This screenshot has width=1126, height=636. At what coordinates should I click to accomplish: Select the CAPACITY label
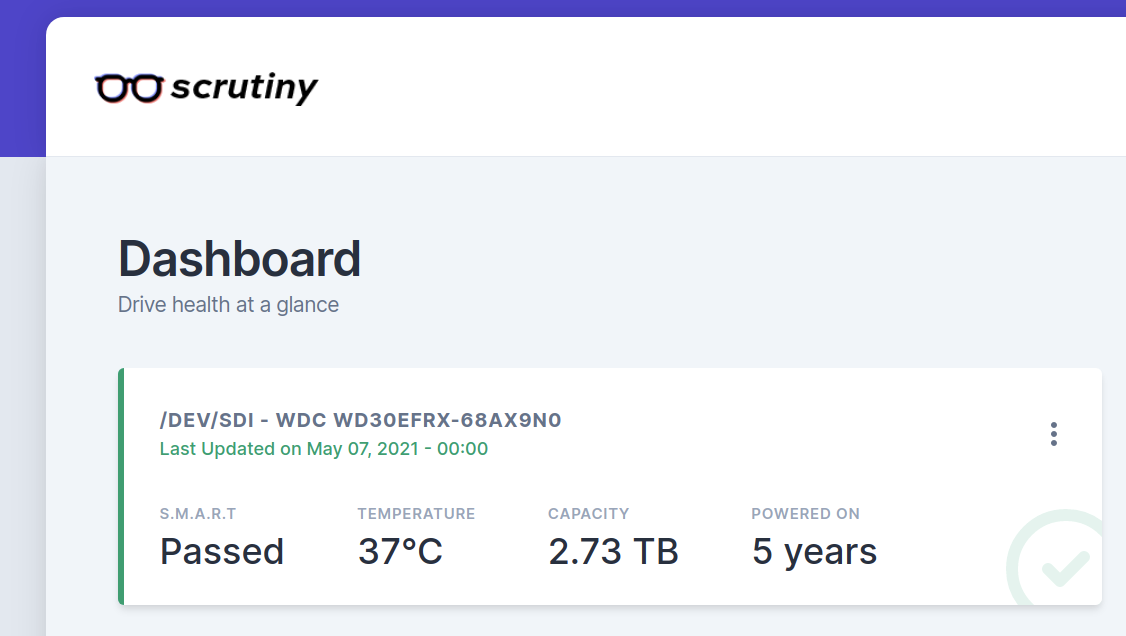588,514
